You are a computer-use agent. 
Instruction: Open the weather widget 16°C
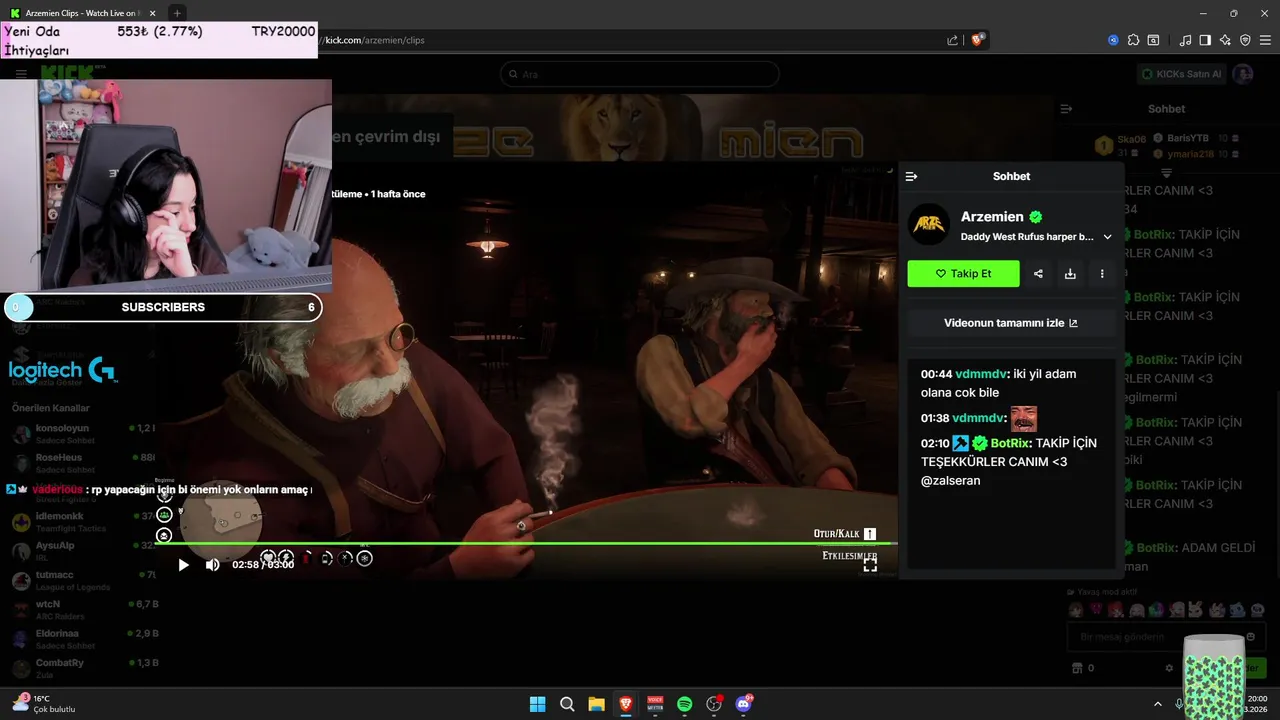click(45, 703)
